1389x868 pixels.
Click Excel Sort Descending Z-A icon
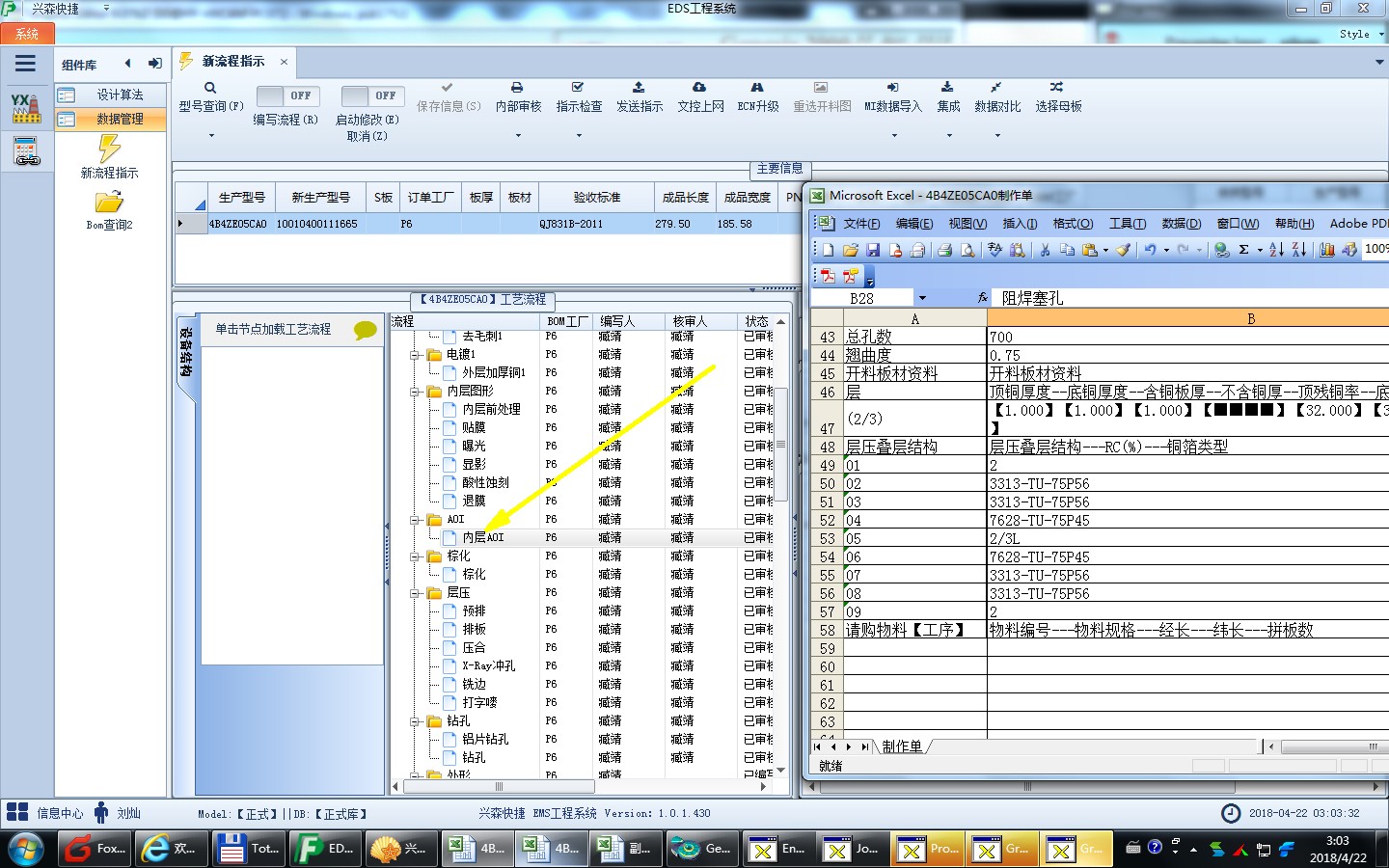pyautogui.click(x=1299, y=250)
